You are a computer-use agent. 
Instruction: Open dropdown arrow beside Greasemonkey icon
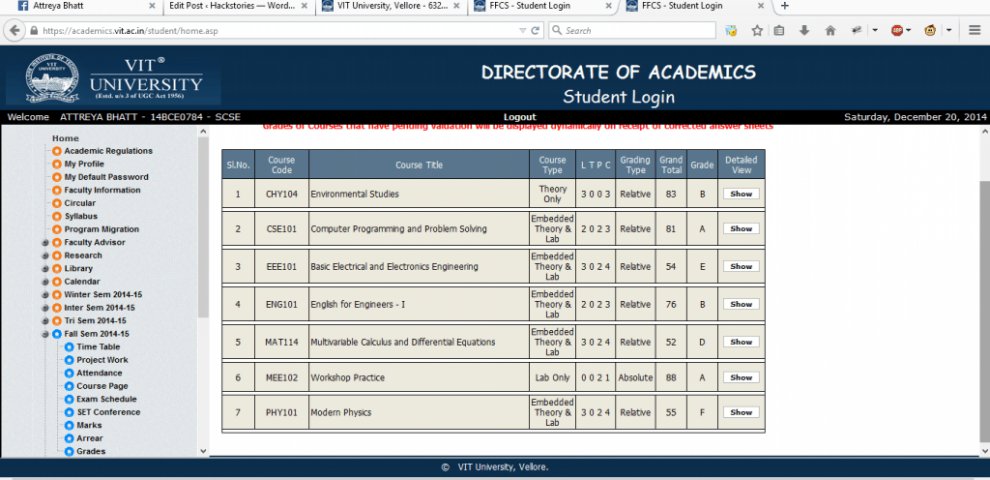coord(948,30)
